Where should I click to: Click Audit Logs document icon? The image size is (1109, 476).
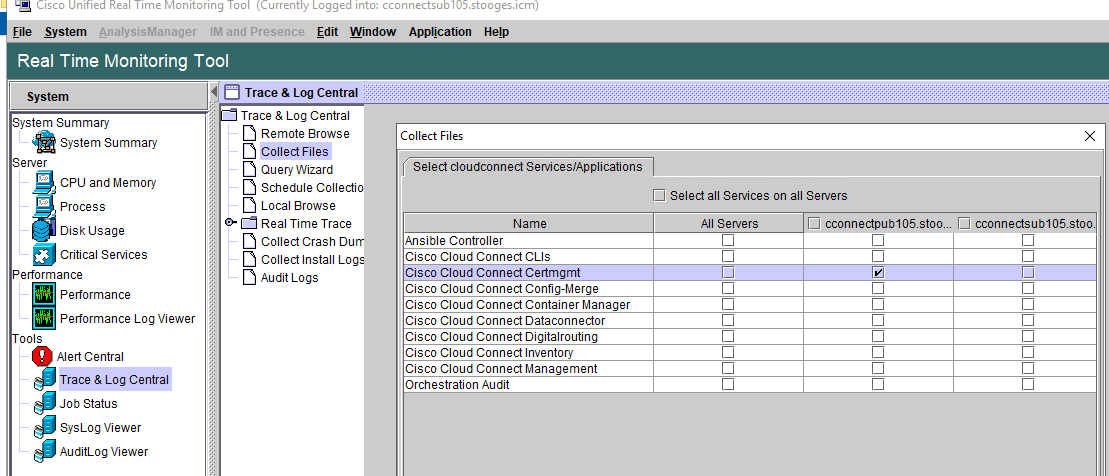[x=249, y=278]
